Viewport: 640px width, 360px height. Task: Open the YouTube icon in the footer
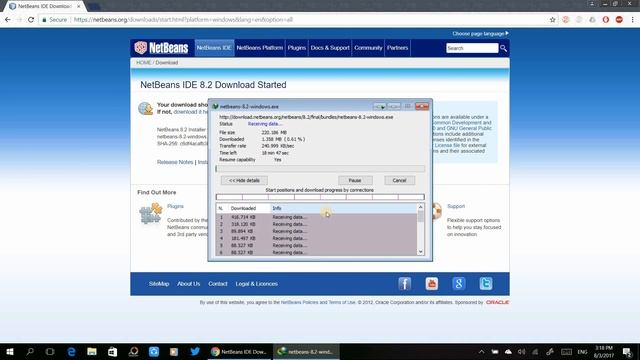(x=431, y=284)
